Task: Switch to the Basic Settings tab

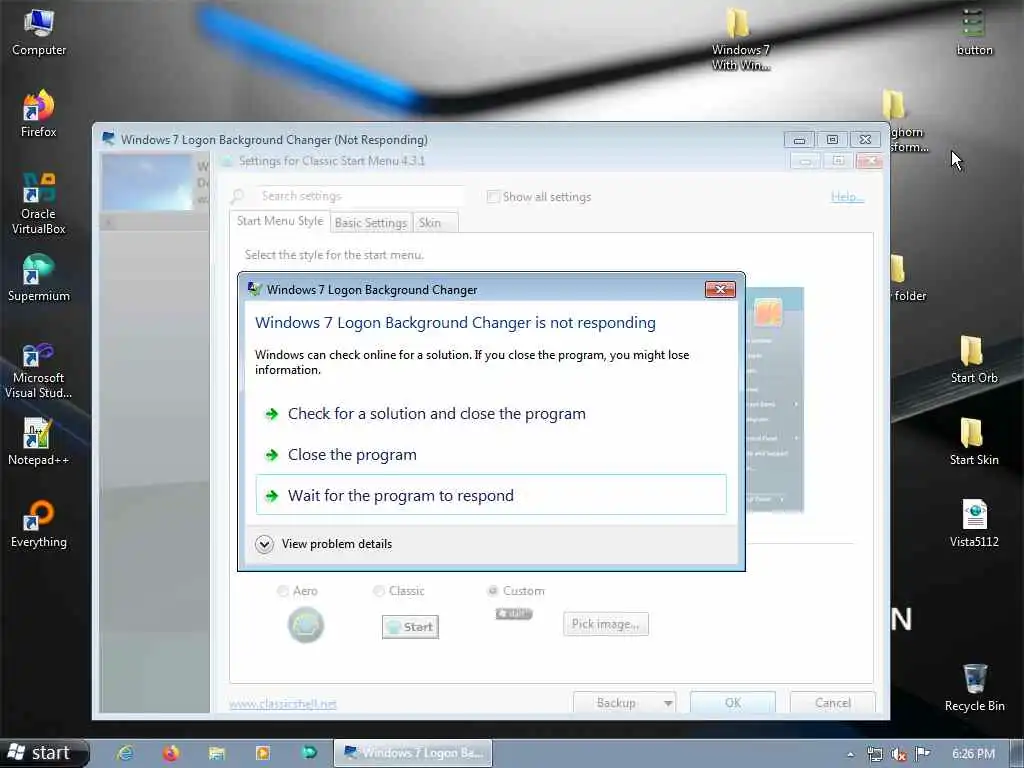Action: 371,223
